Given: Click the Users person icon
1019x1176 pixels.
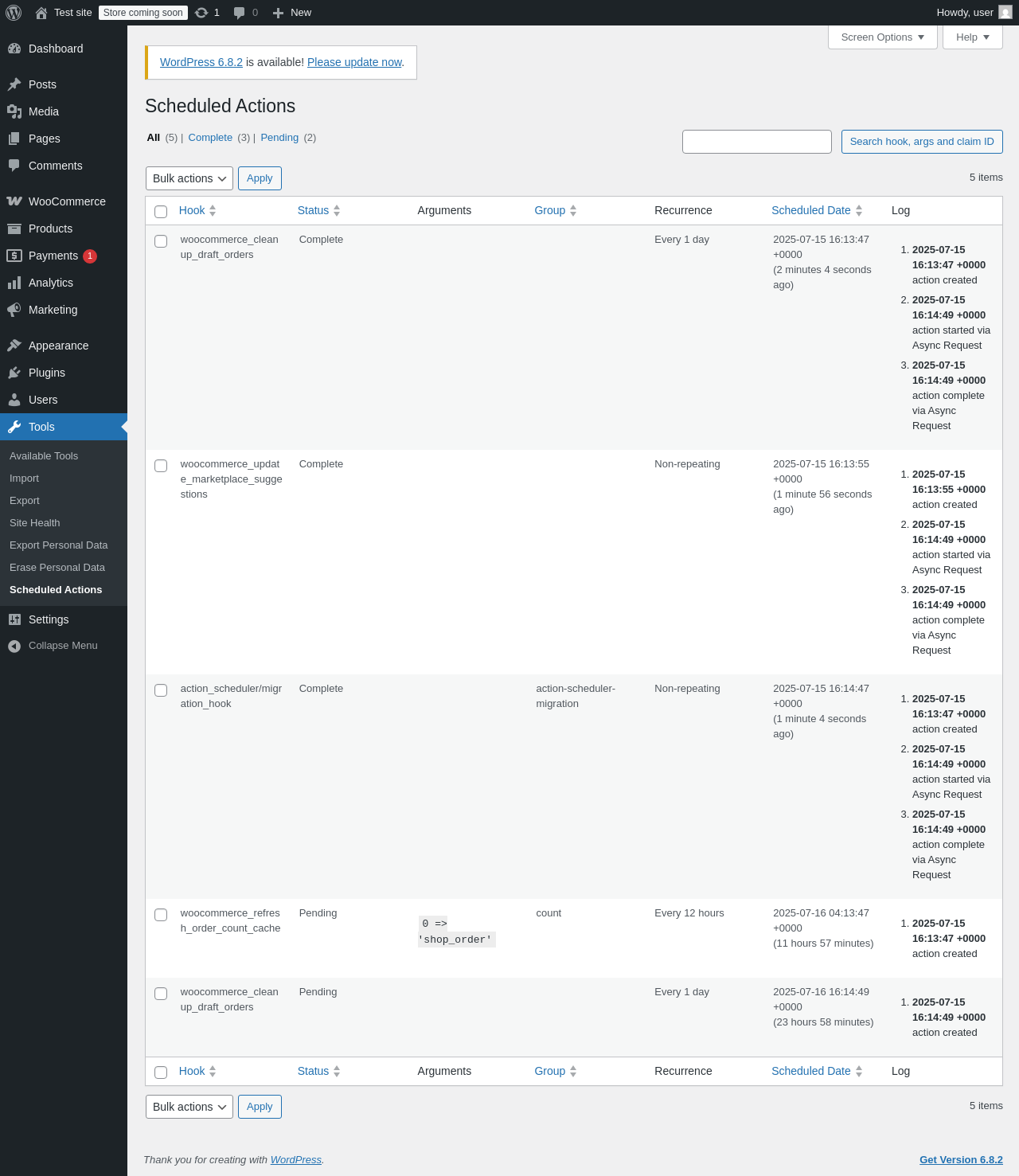Looking at the screenshot, I should pyautogui.click(x=14, y=400).
